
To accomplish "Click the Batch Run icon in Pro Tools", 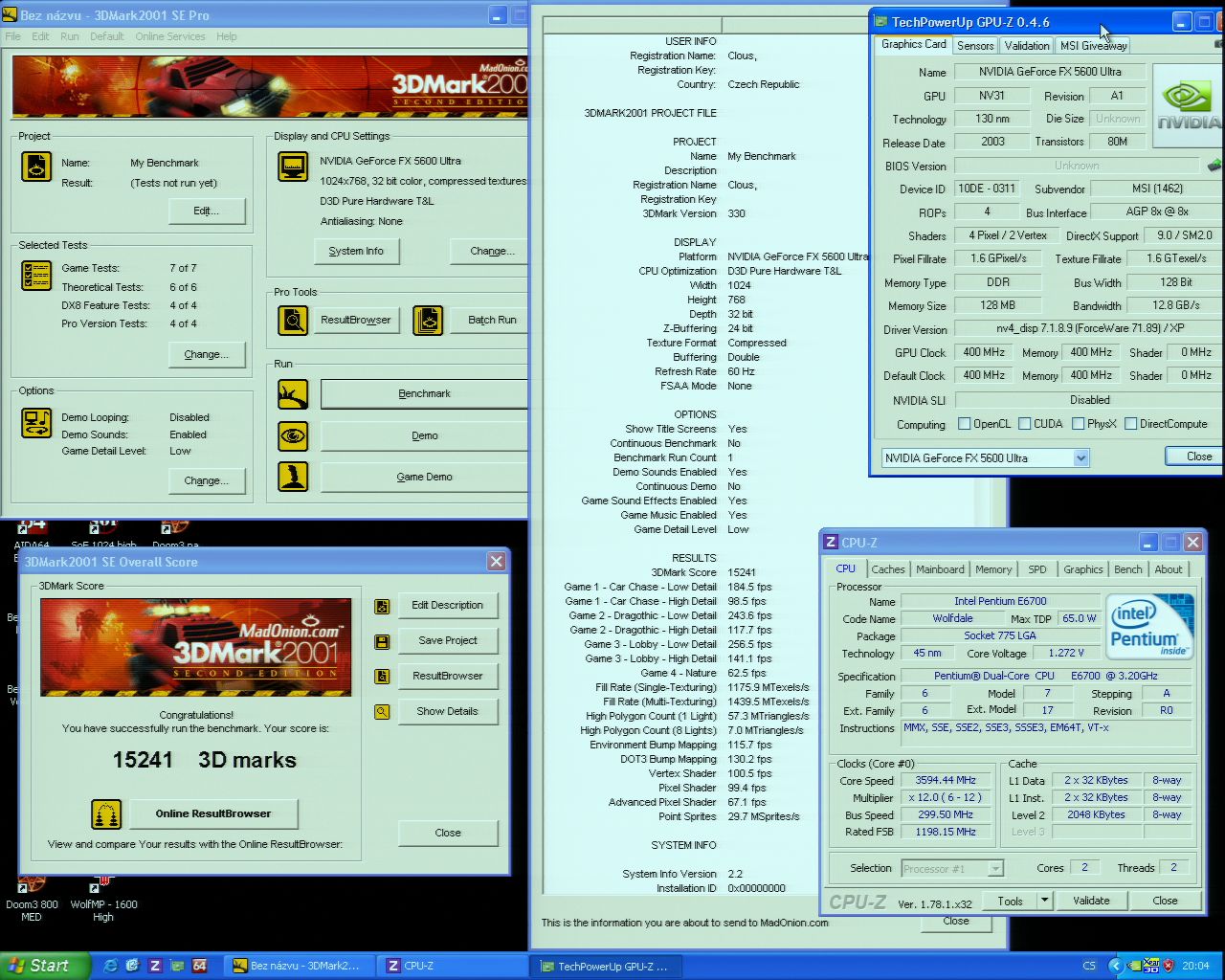I will pos(428,320).
